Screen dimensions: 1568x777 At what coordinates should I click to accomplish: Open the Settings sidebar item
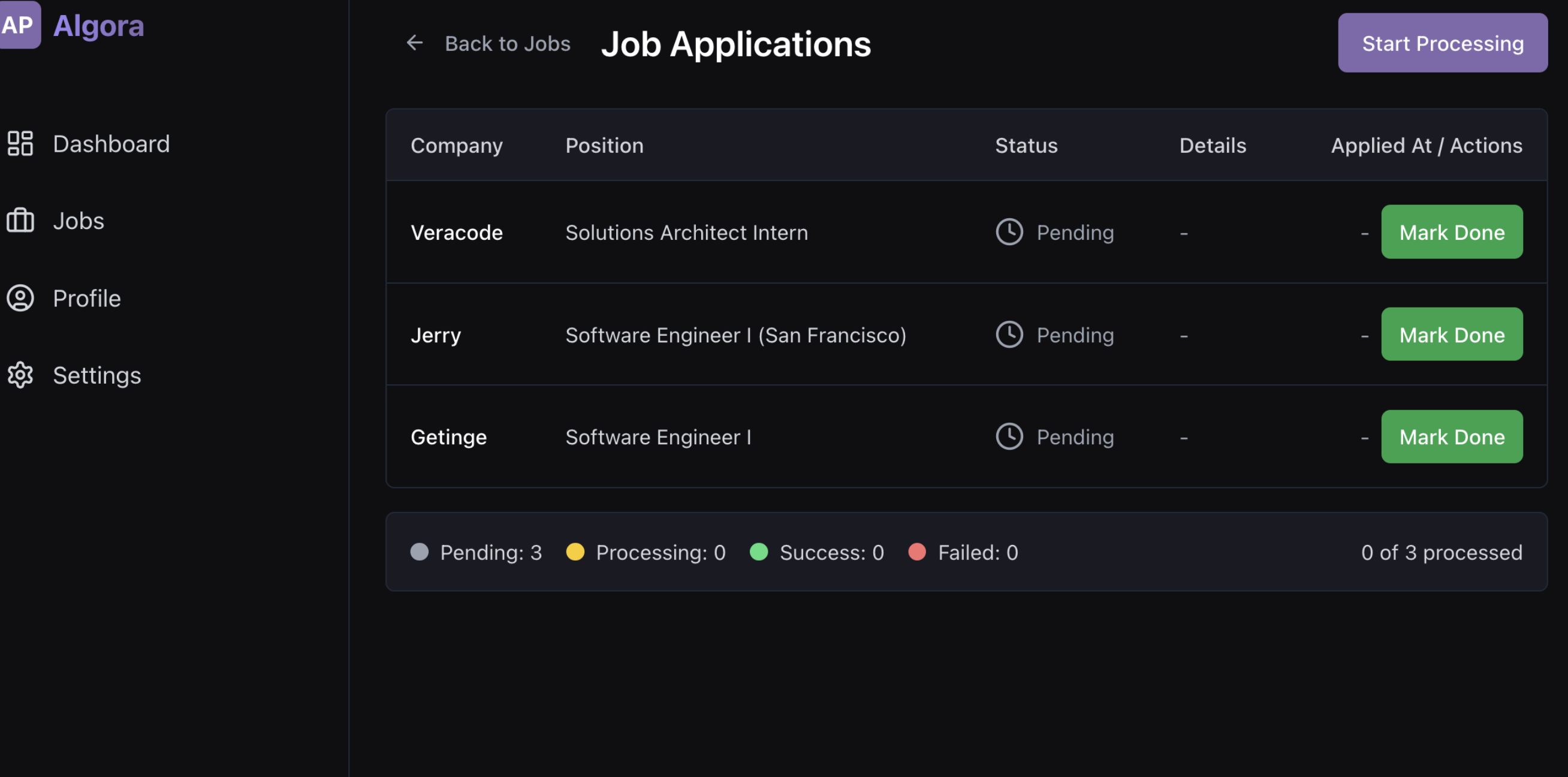(97, 375)
